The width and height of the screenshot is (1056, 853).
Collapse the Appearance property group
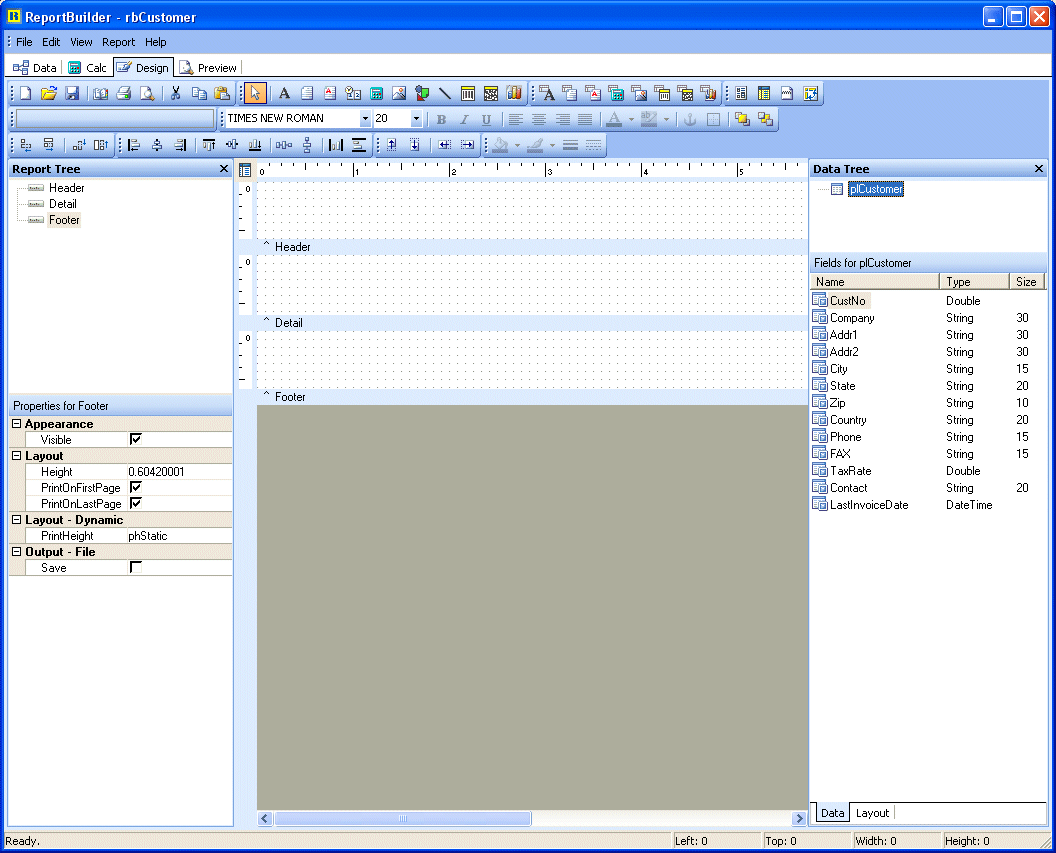point(16,424)
